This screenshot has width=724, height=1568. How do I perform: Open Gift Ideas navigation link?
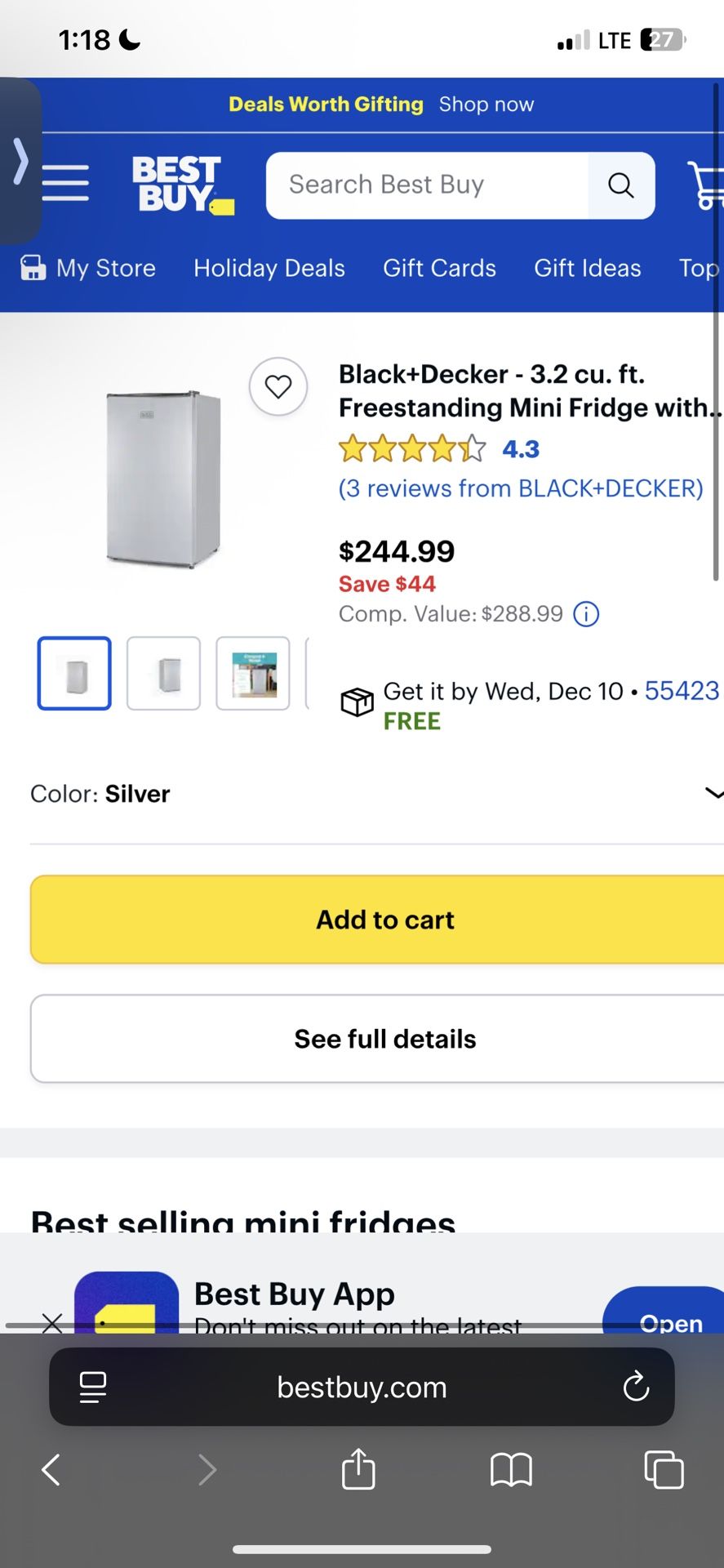[x=587, y=268]
